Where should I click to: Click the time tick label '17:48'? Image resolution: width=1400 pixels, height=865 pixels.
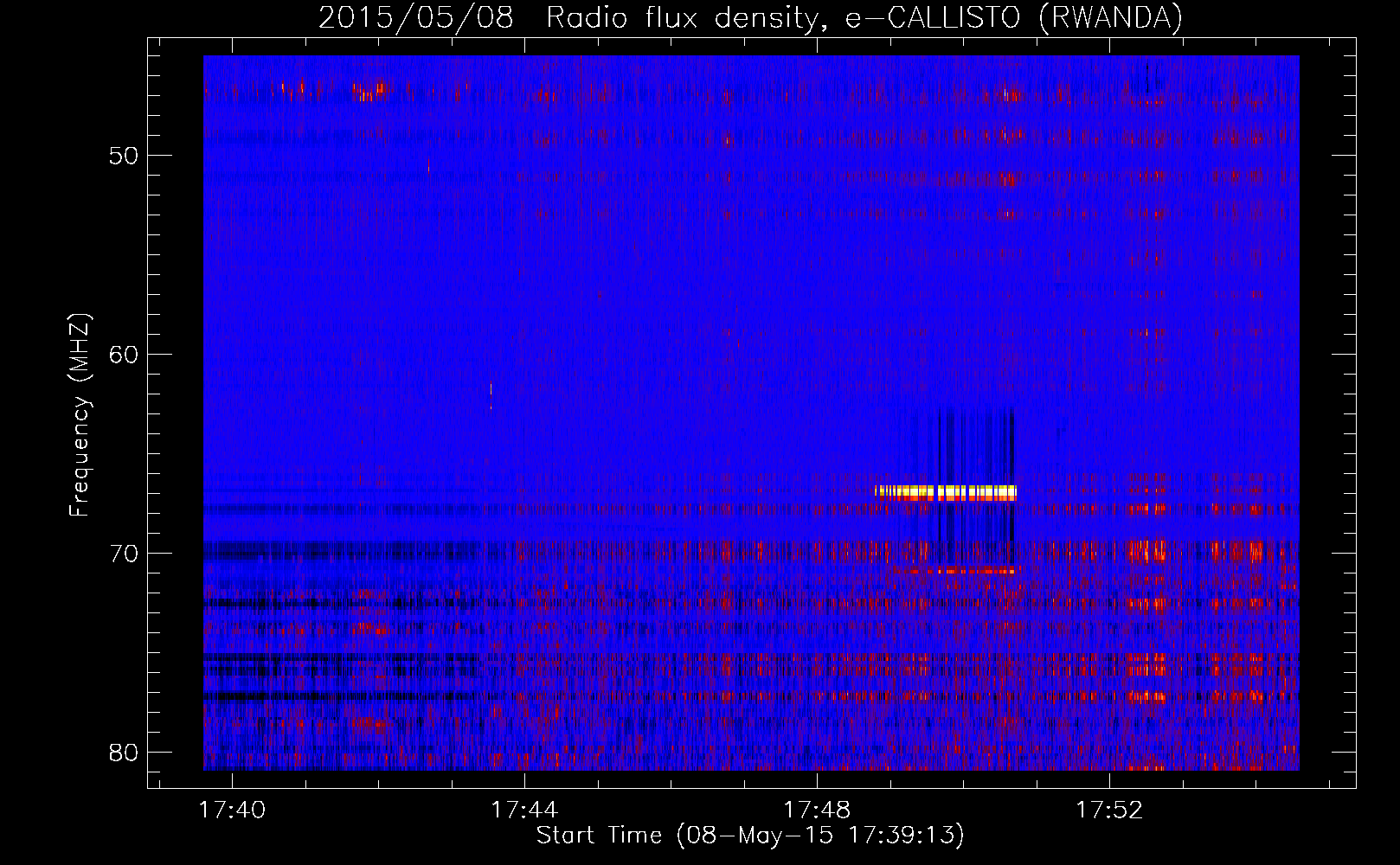[817, 811]
